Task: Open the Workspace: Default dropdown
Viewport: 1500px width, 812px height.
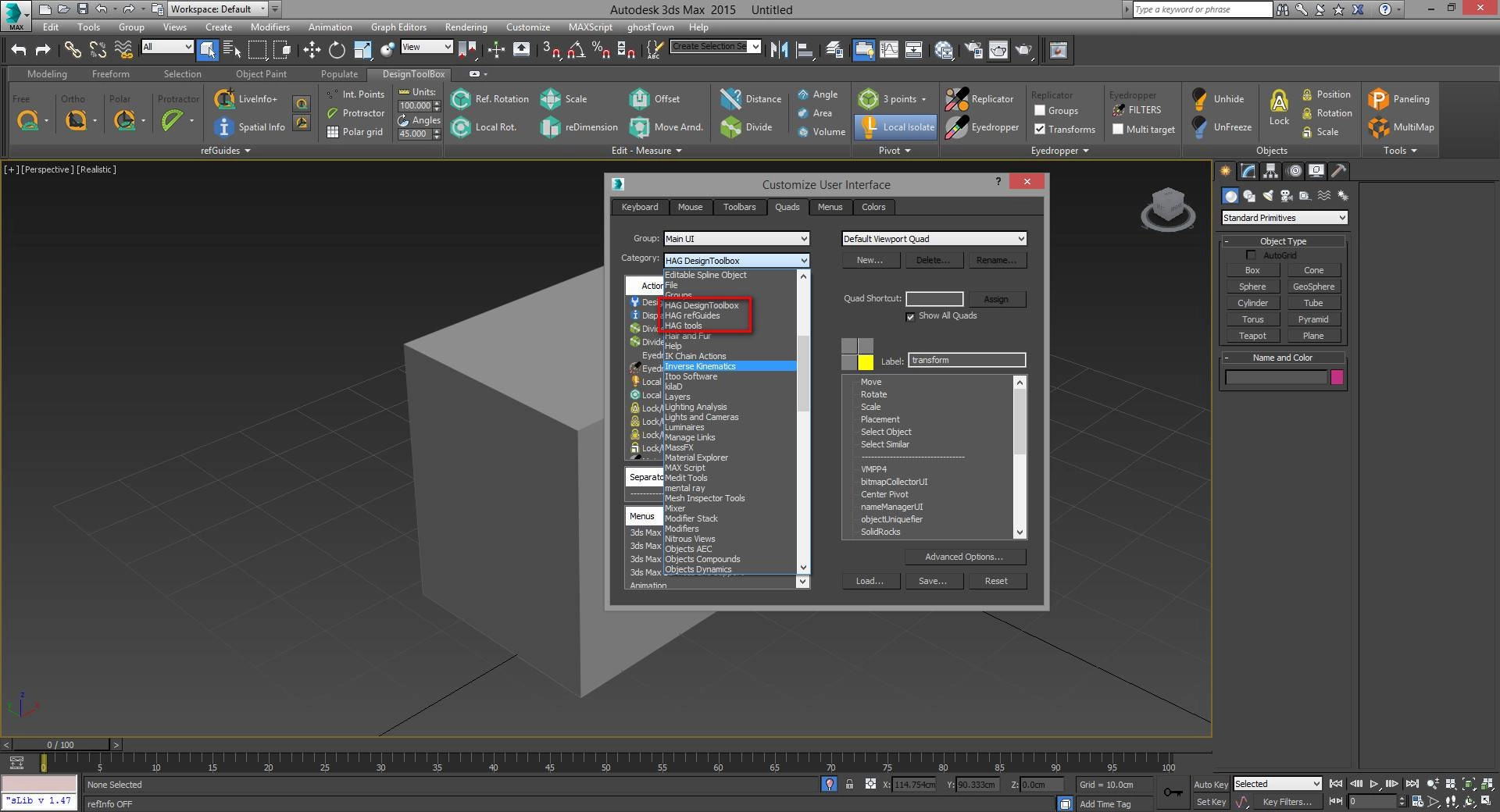Action: 218,9
